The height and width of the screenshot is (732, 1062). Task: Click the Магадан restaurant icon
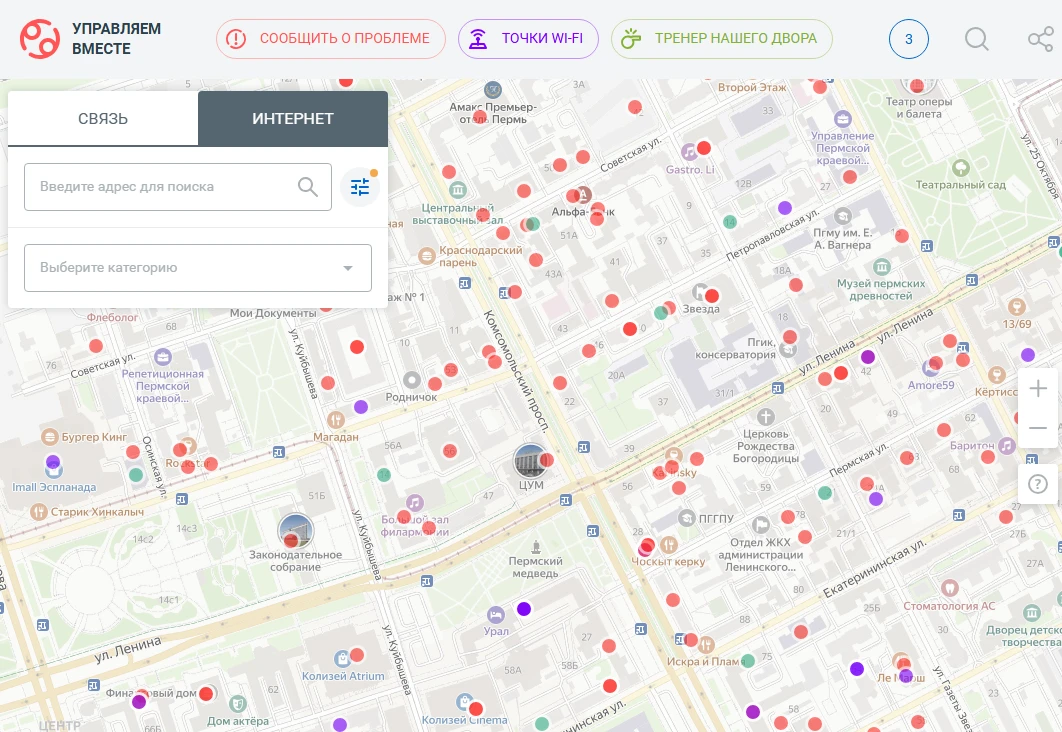pos(335,419)
